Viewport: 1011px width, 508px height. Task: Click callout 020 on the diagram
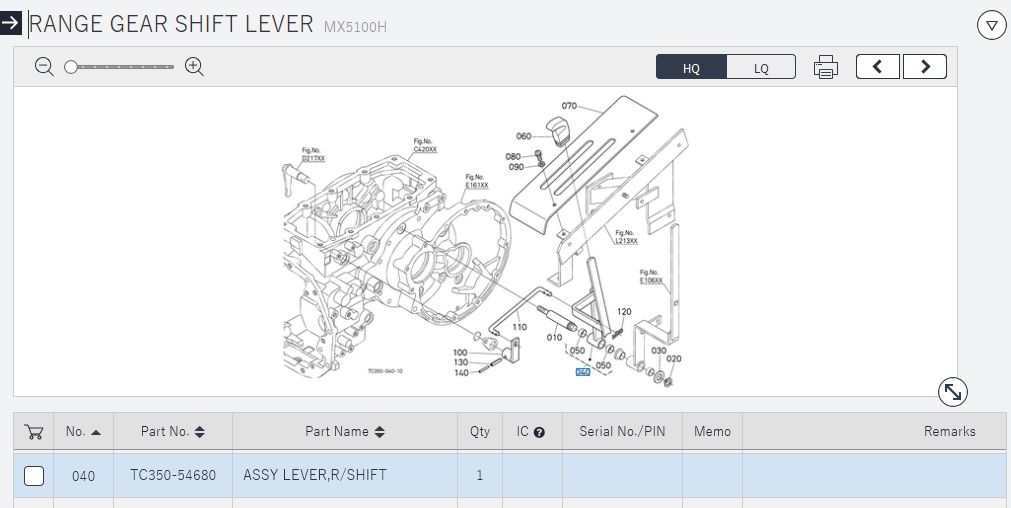673,358
